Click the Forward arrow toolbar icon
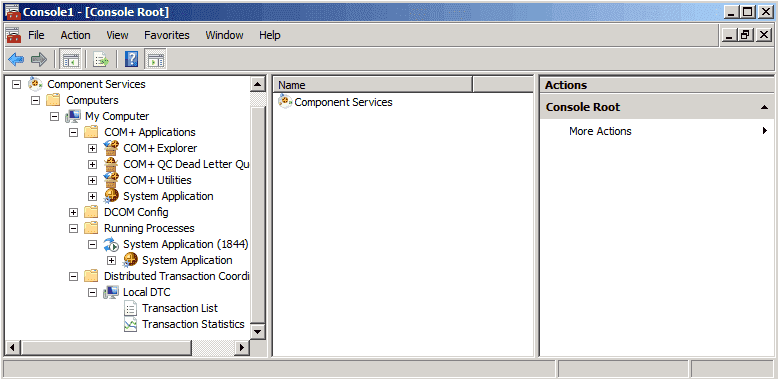The height and width of the screenshot is (379, 778). 39,60
